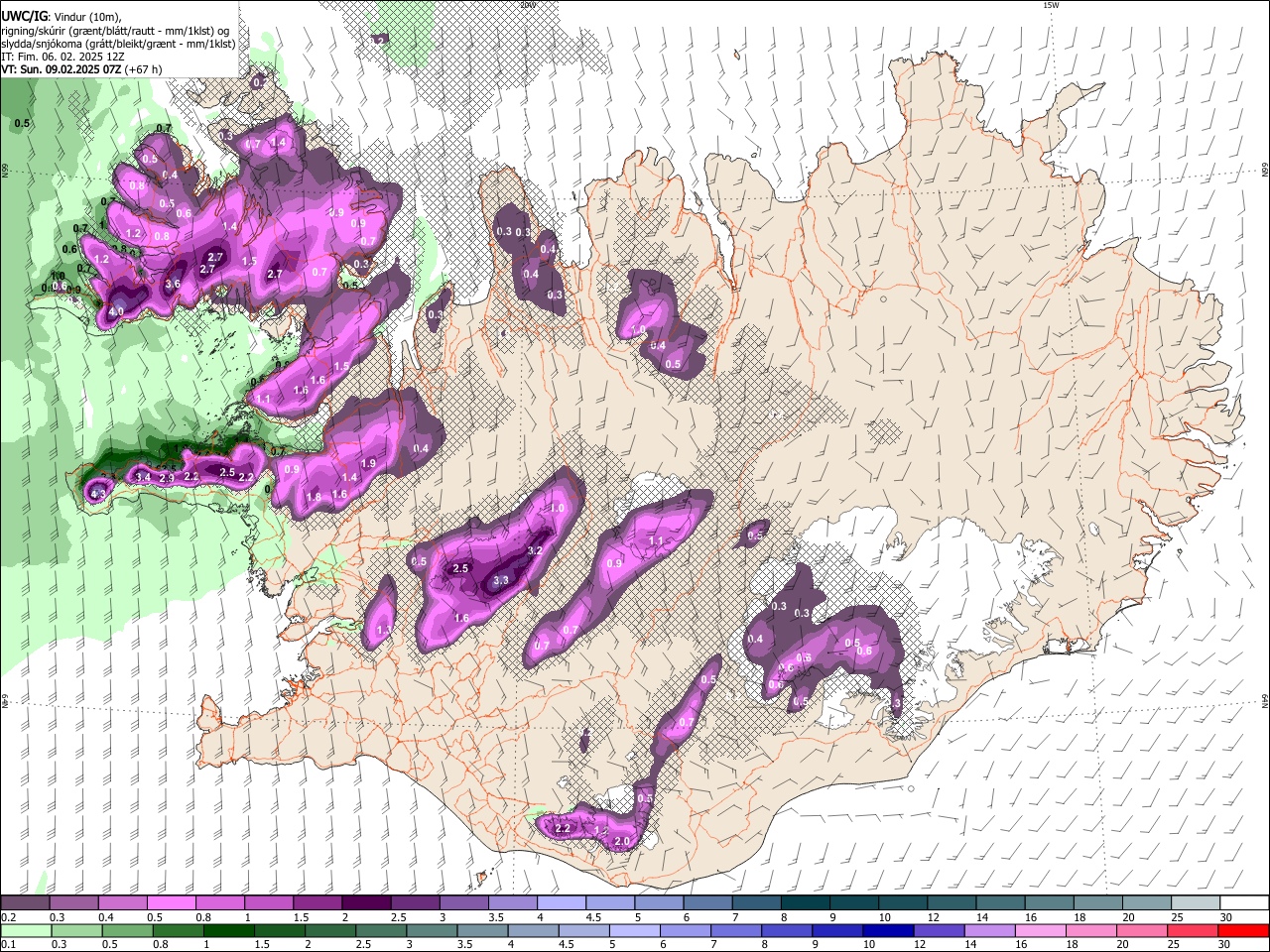Pick the top-row mauve swatch starting at 0.2
The height and width of the screenshot is (952, 1270).
coord(25,903)
